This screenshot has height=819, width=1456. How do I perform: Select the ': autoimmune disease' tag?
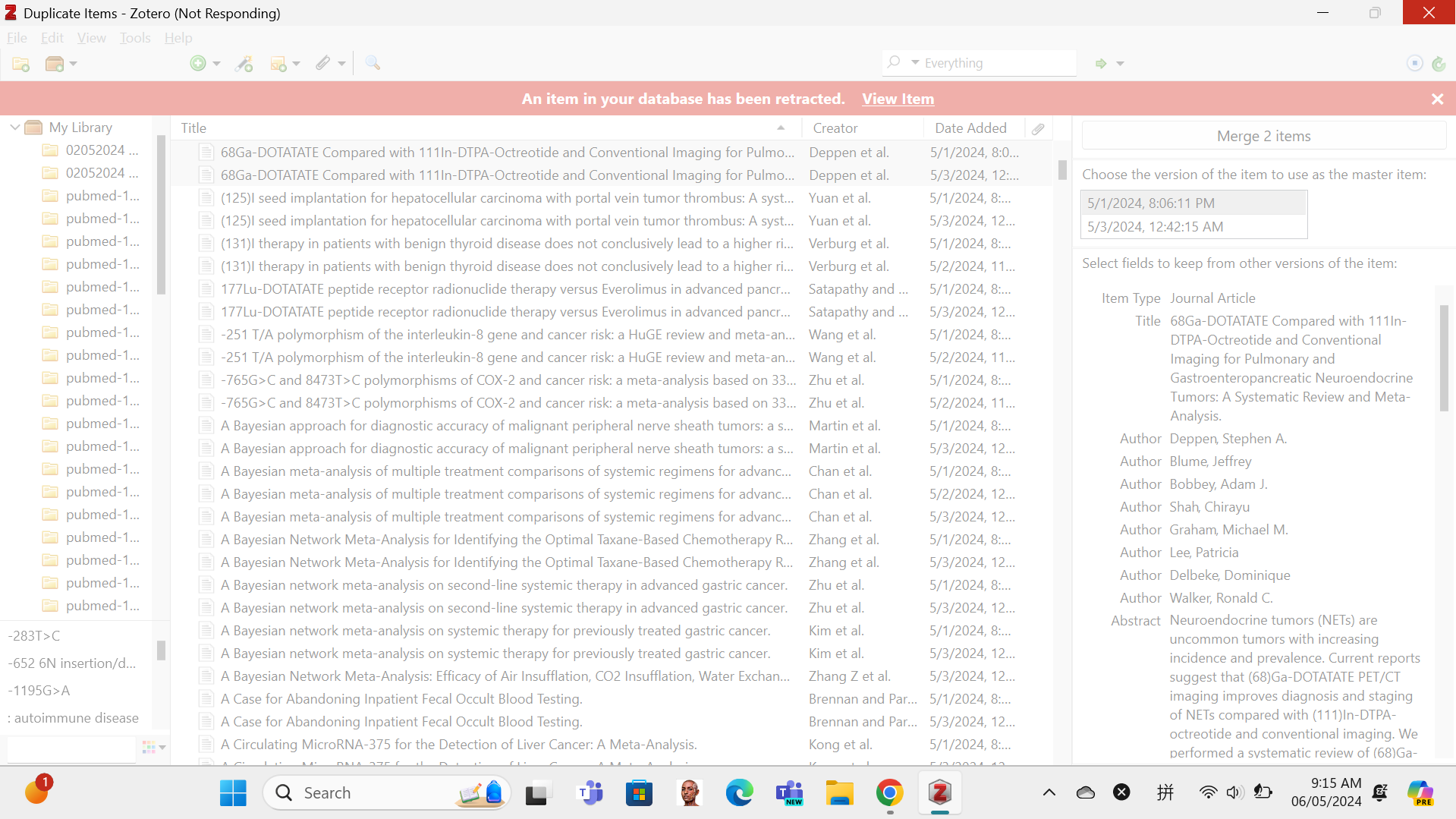click(73, 718)
